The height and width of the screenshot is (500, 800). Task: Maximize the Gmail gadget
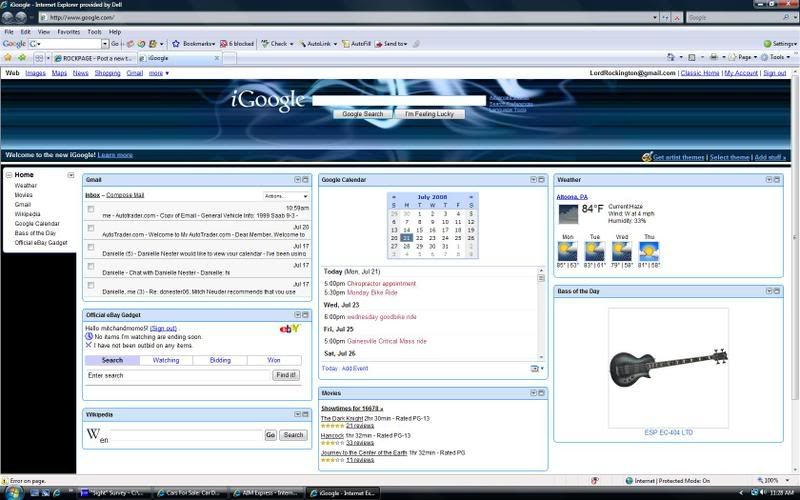tap(306, 180)
